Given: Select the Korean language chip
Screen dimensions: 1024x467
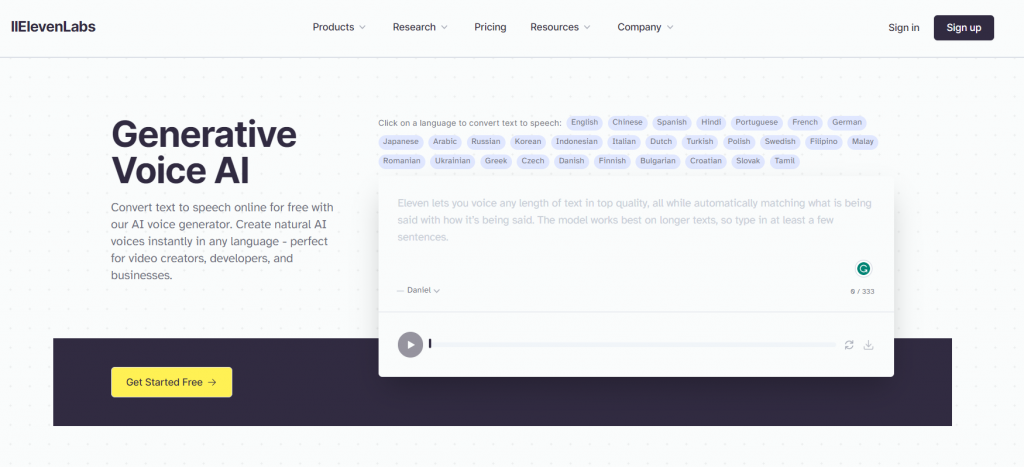Looking at the screenshot, I should pos(528,142).
